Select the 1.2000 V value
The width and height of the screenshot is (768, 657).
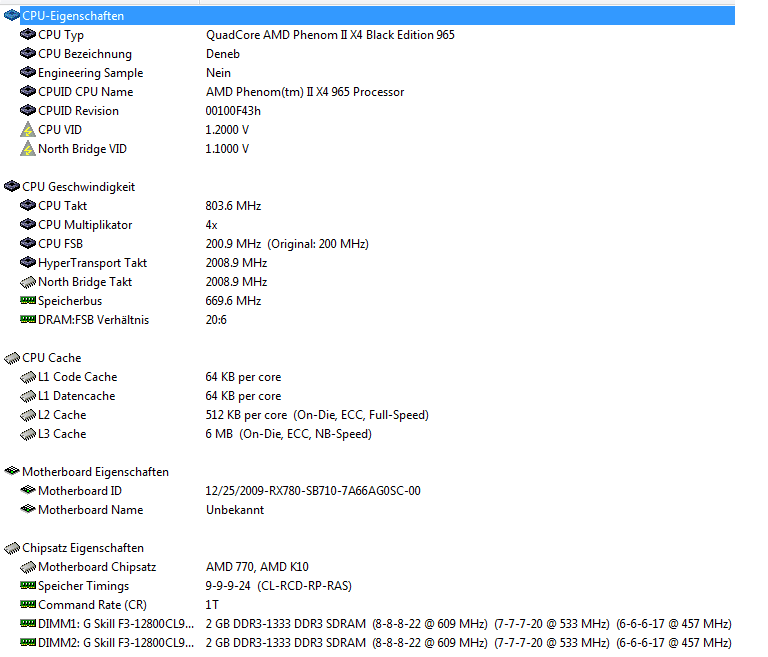tap(227, 130)
